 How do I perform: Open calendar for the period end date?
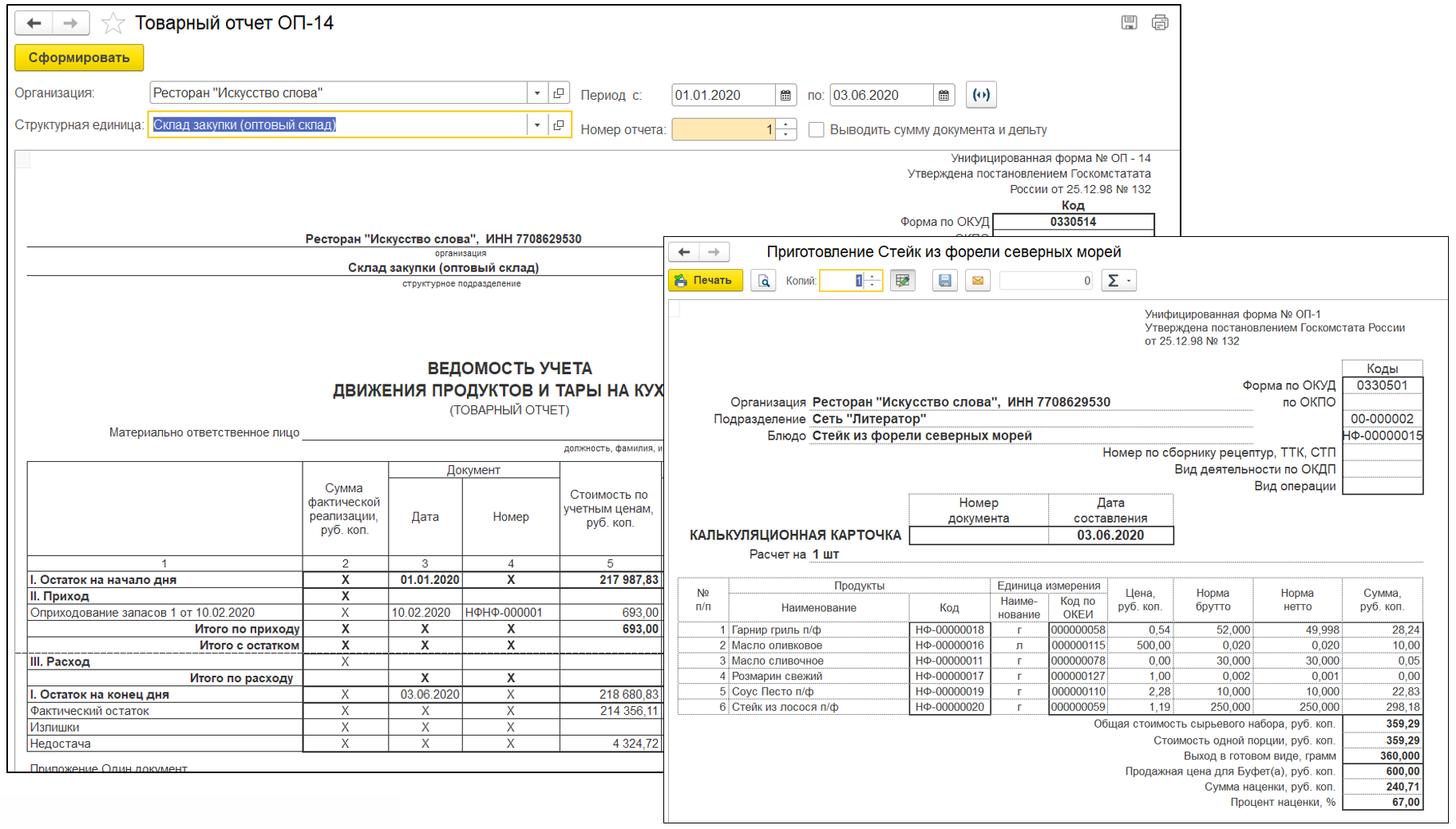pyautogui.click(x=944, y=95)
